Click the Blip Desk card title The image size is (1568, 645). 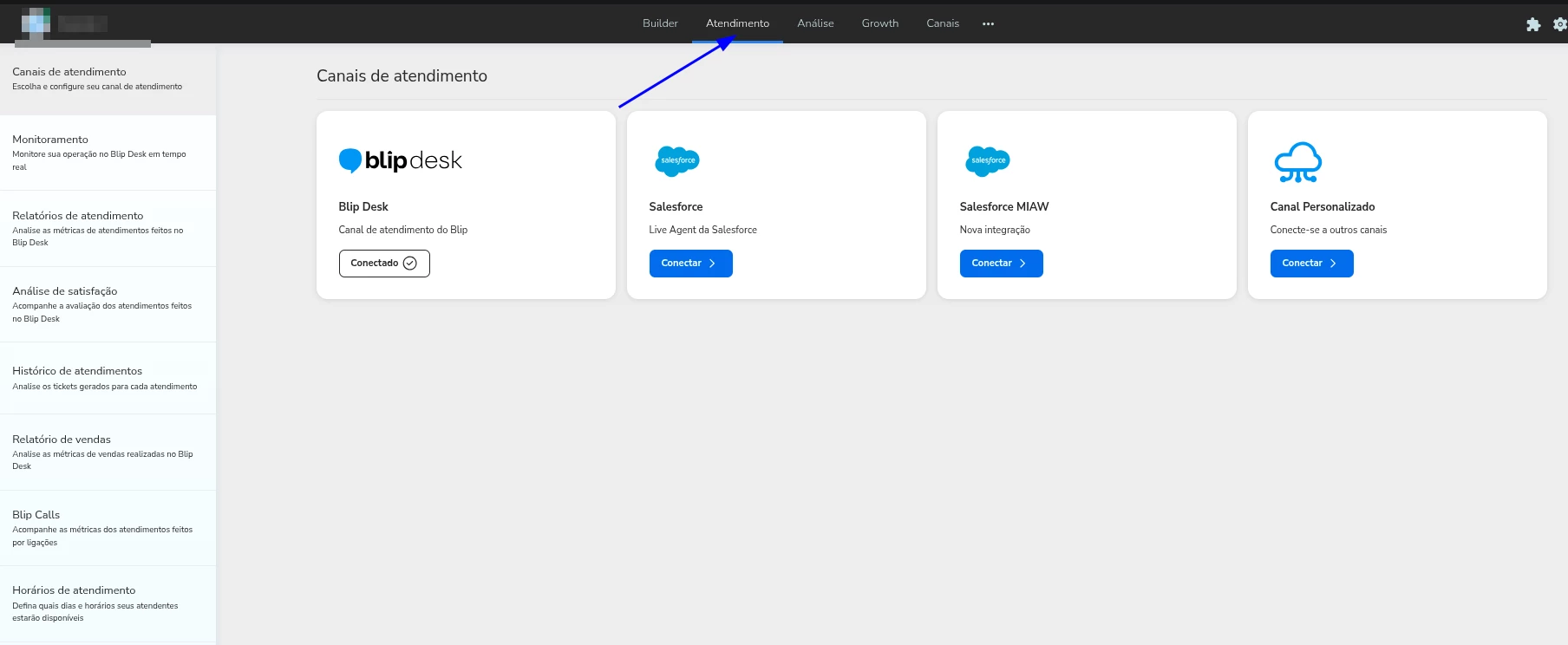pos(363,206)
